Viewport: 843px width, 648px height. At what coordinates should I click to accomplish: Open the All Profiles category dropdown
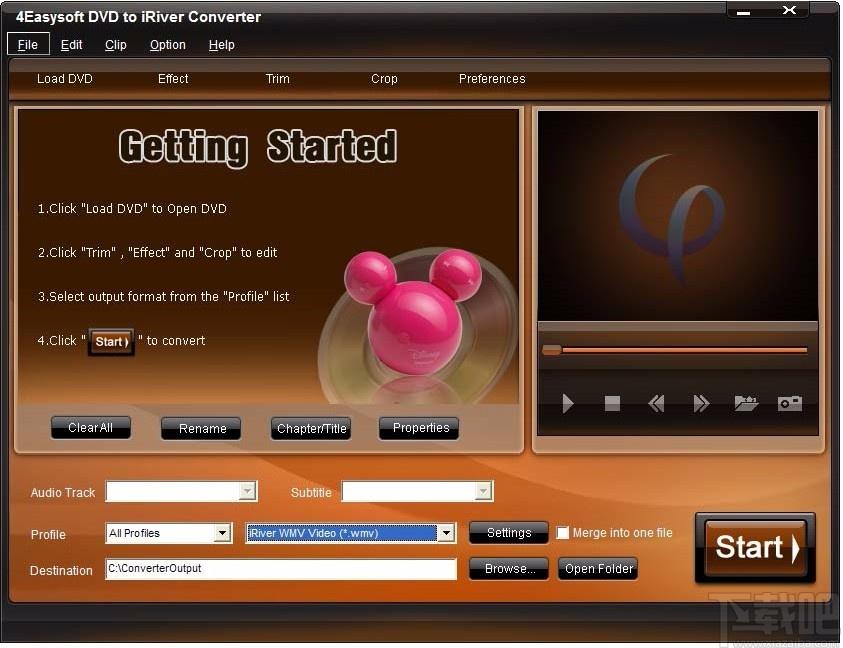pos(222,533)
